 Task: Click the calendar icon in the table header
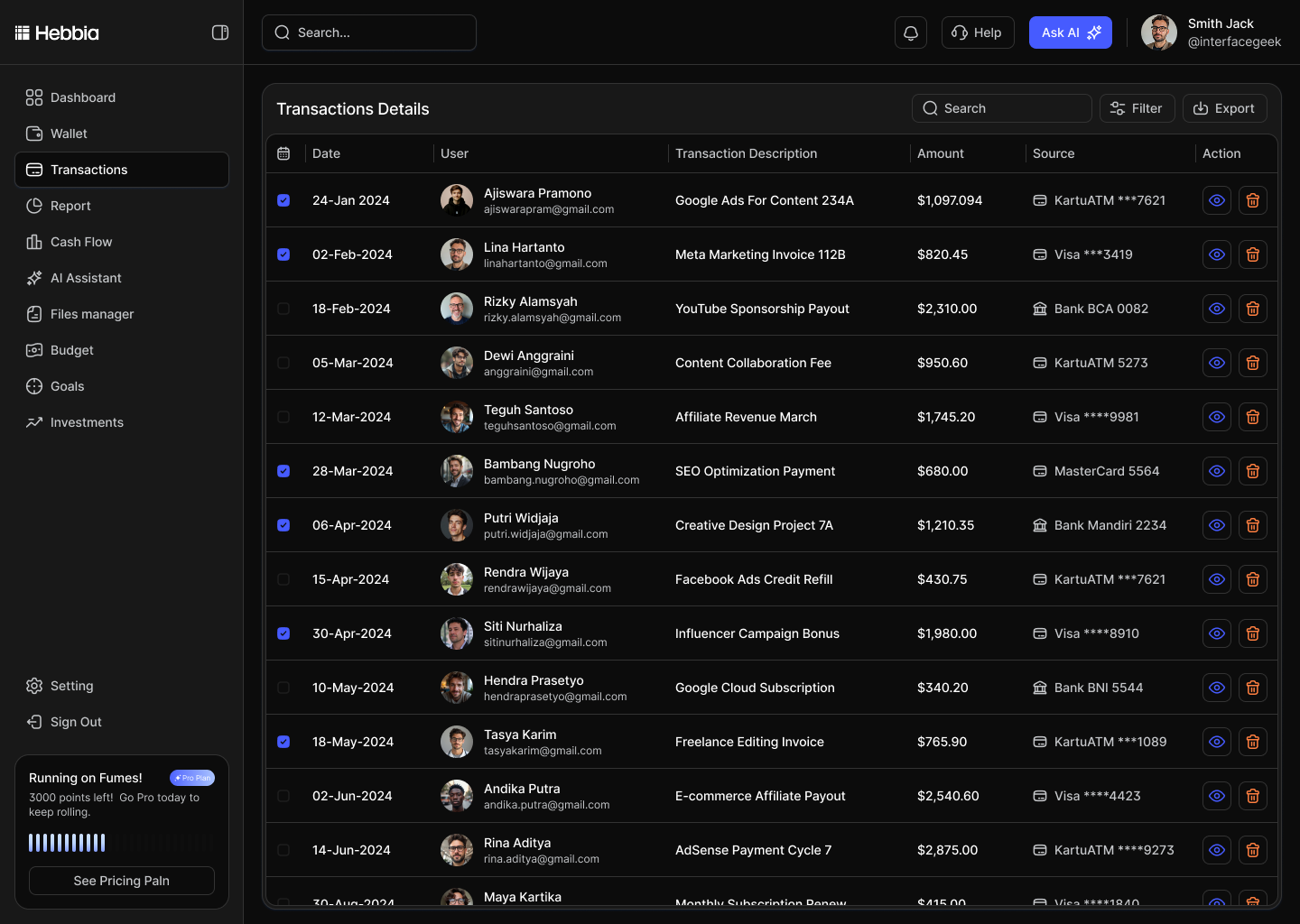pyautogui.click(x=283, y=153)
